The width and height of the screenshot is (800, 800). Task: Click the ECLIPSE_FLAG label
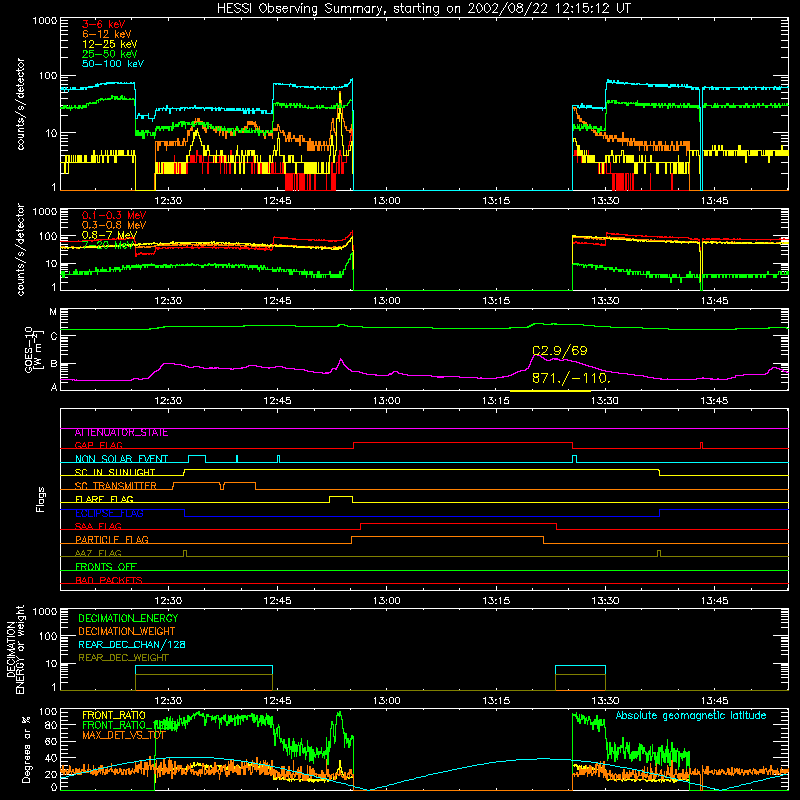(x=109, y=513)
